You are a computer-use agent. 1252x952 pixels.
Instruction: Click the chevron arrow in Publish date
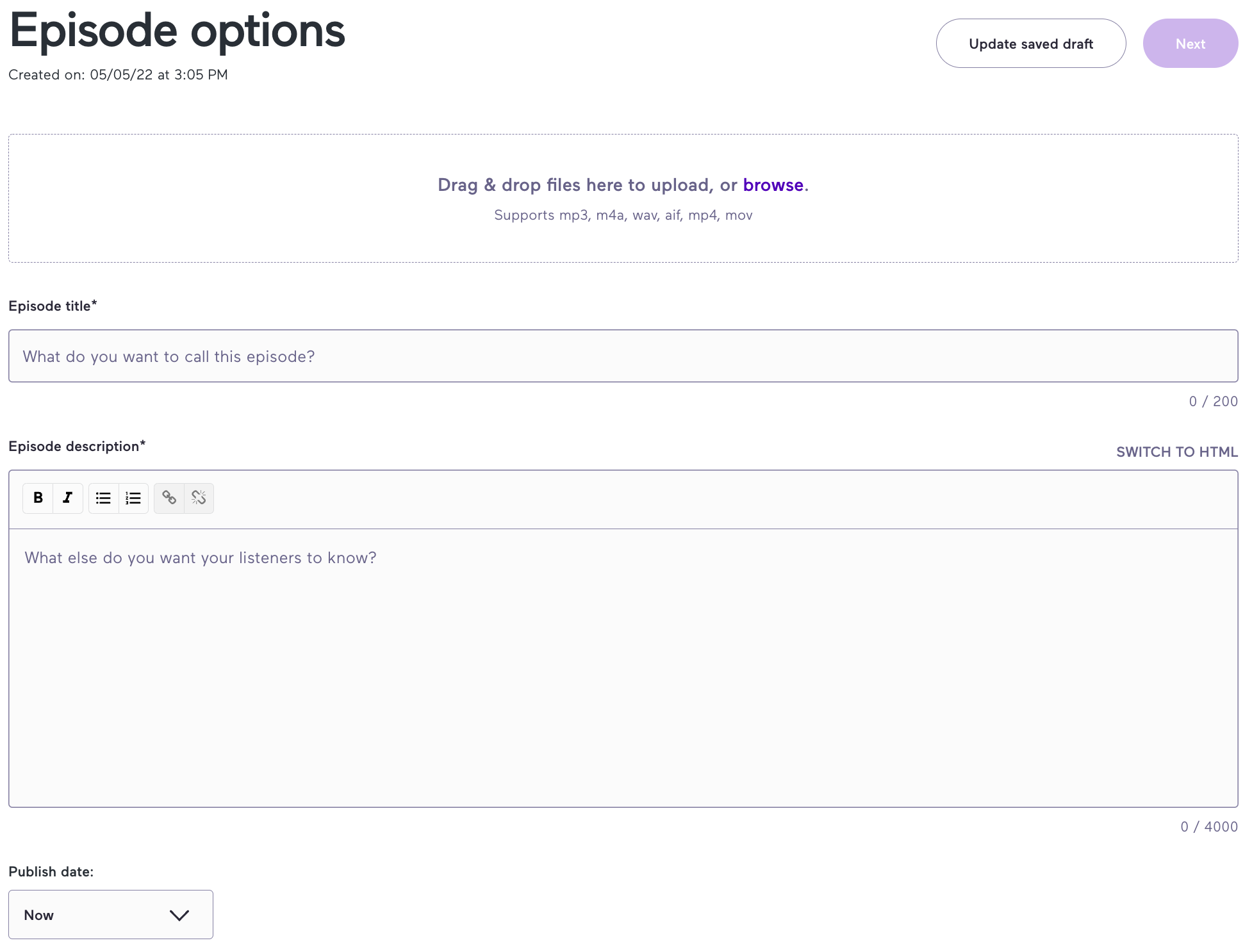click(179, 915)
